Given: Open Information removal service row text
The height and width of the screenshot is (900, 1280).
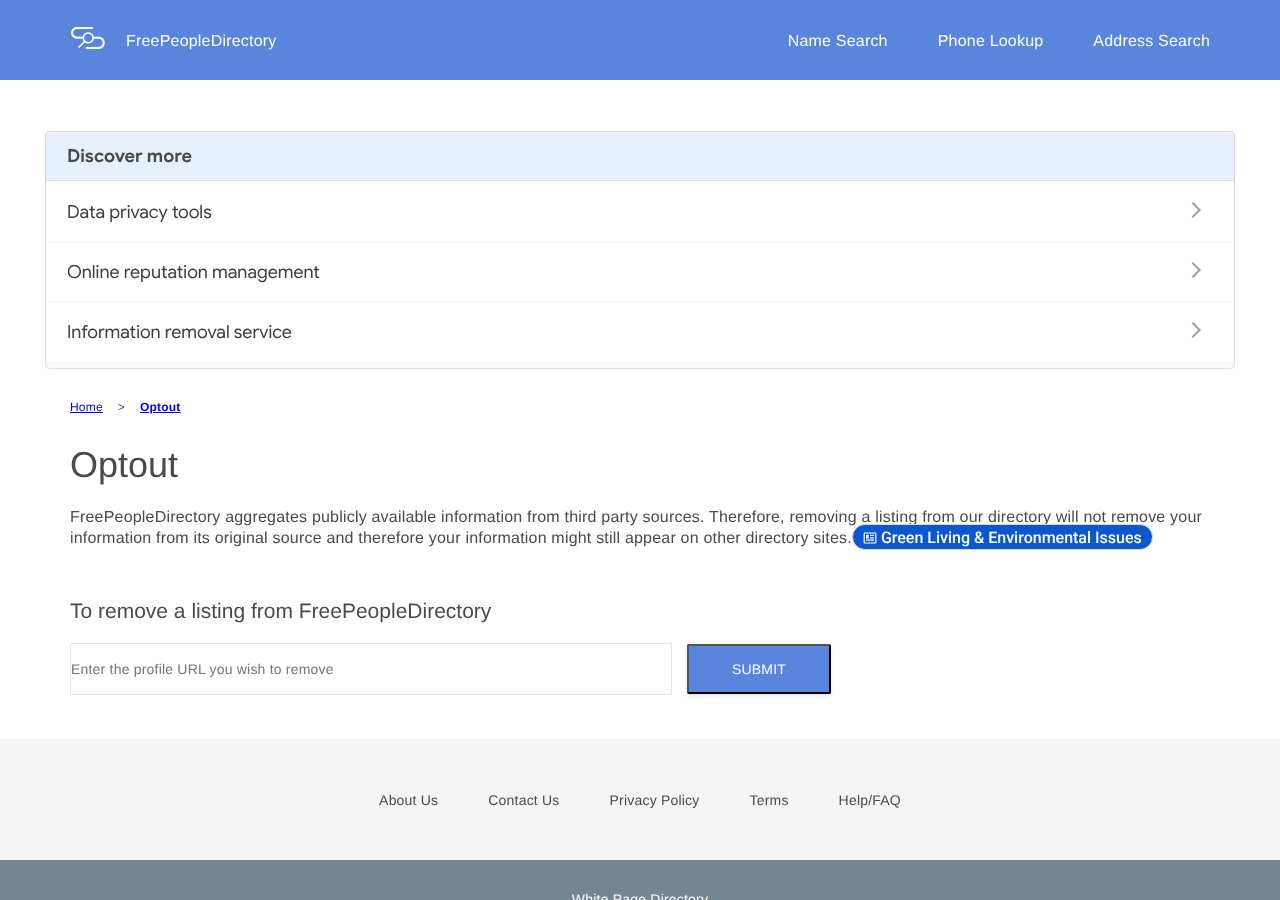Looking at the screenshot, I should click(x=179, y=332).
